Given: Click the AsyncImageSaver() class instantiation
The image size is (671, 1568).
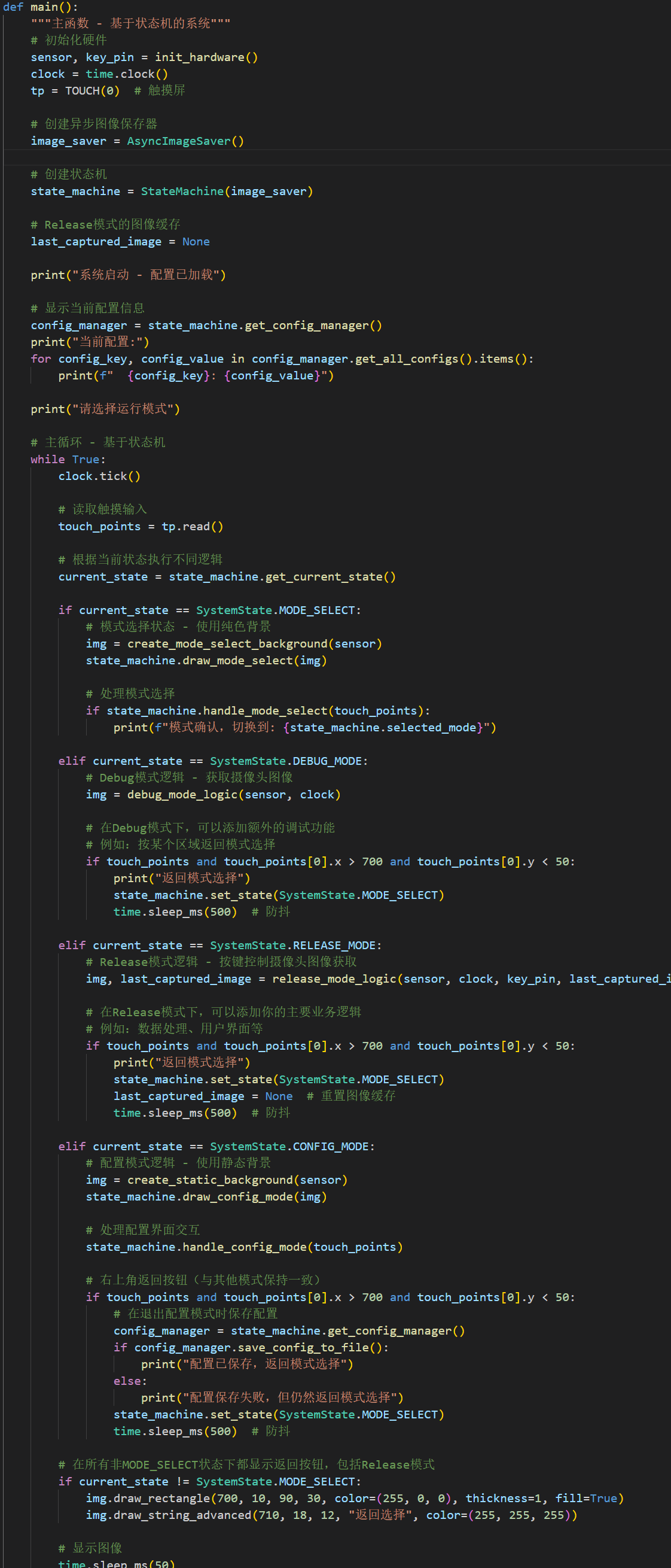Looking at the screenshot, I should pyautogui.click(x=185, y=141).
